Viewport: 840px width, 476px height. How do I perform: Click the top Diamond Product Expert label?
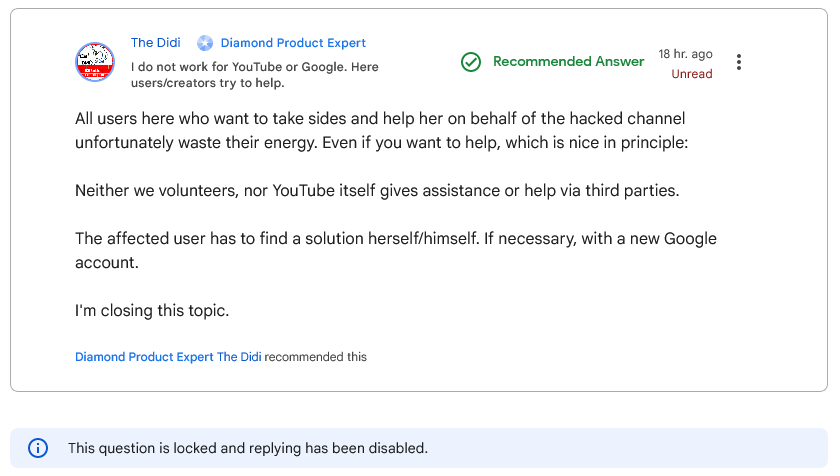[293, 43]
